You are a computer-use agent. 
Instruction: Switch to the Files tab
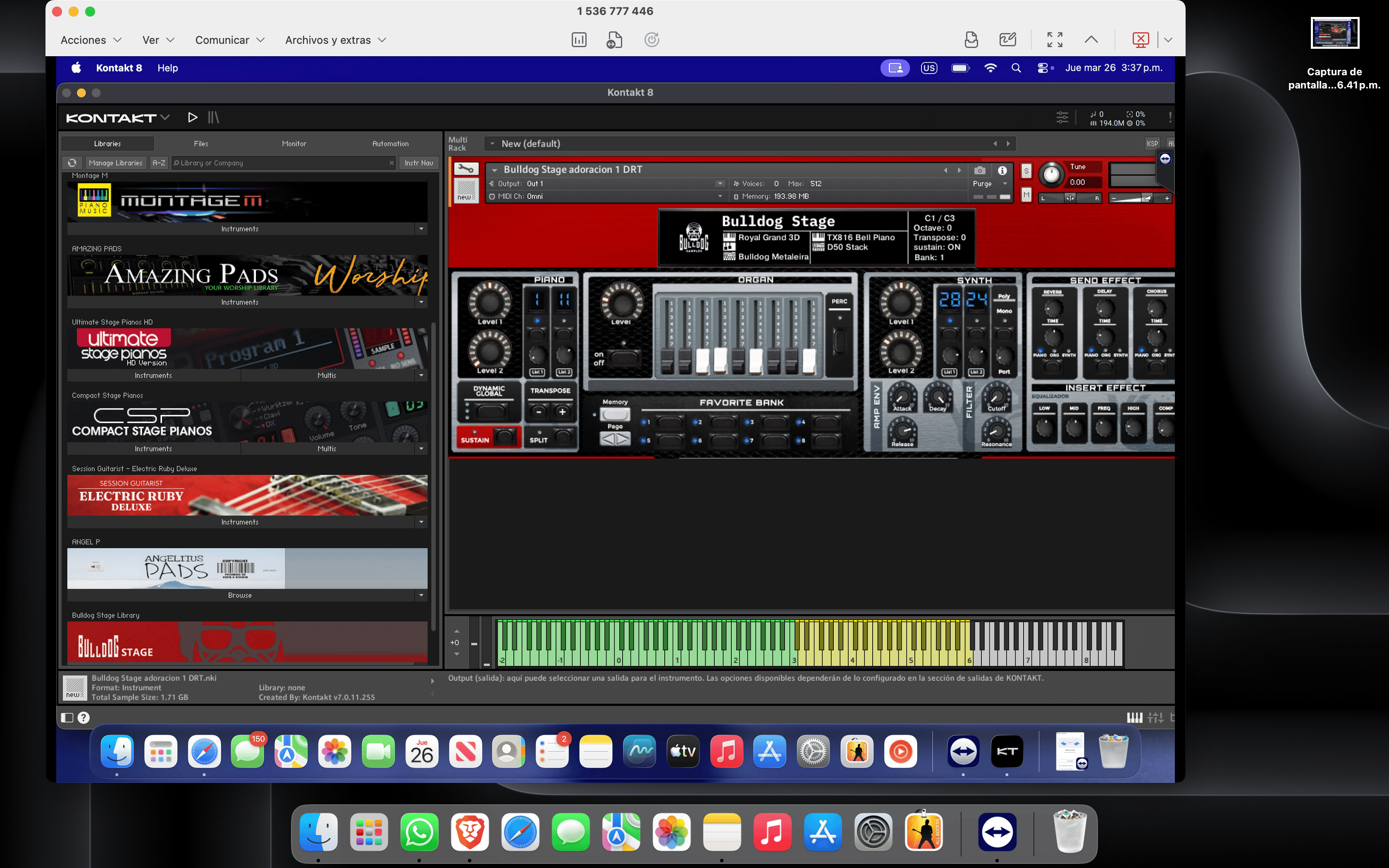coord(201,143)
